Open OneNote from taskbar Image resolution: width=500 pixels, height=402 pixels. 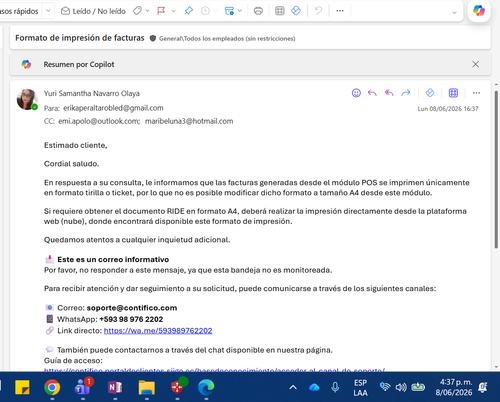(x=115, y=387)
